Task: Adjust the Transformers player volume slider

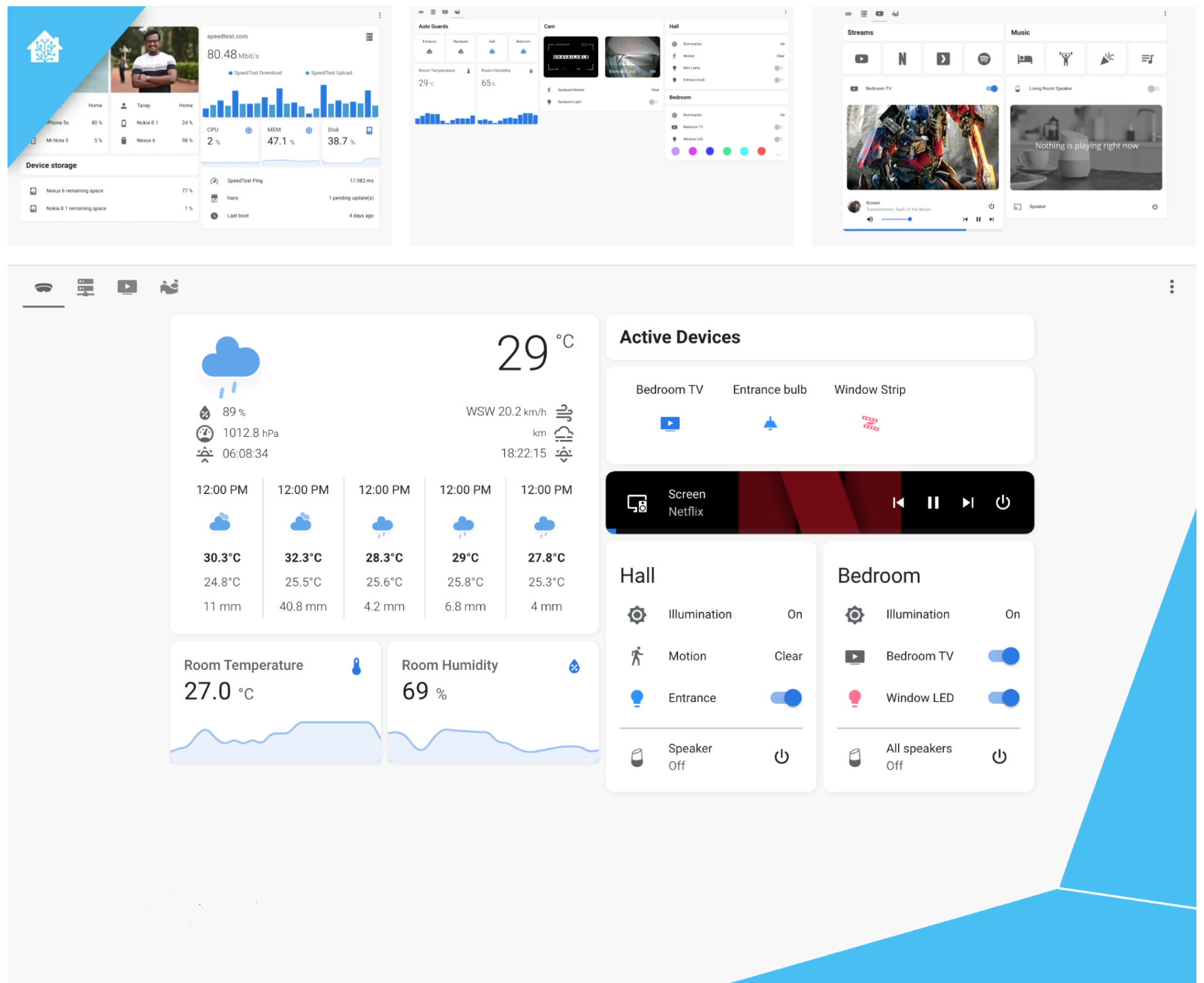Action: click(897, 219)
